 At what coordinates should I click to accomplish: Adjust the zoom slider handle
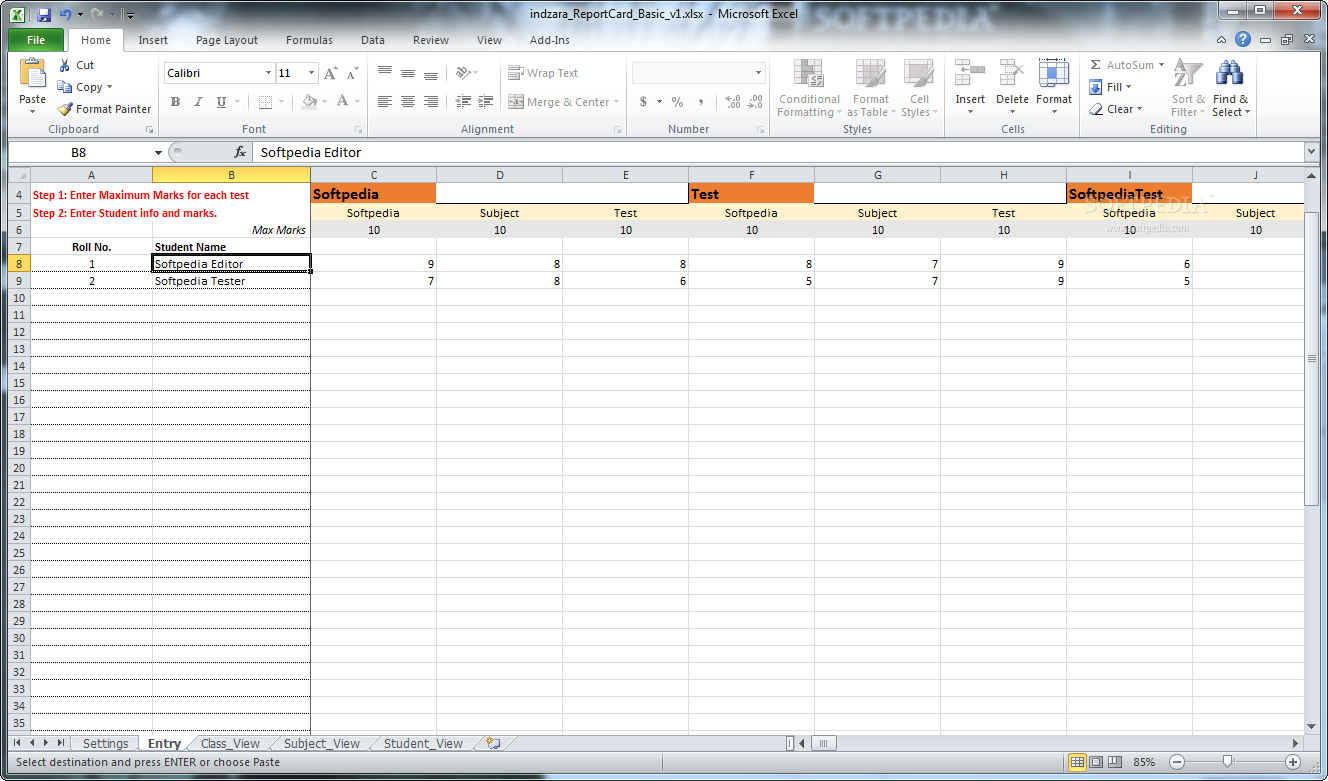(x=1227, y=762)
